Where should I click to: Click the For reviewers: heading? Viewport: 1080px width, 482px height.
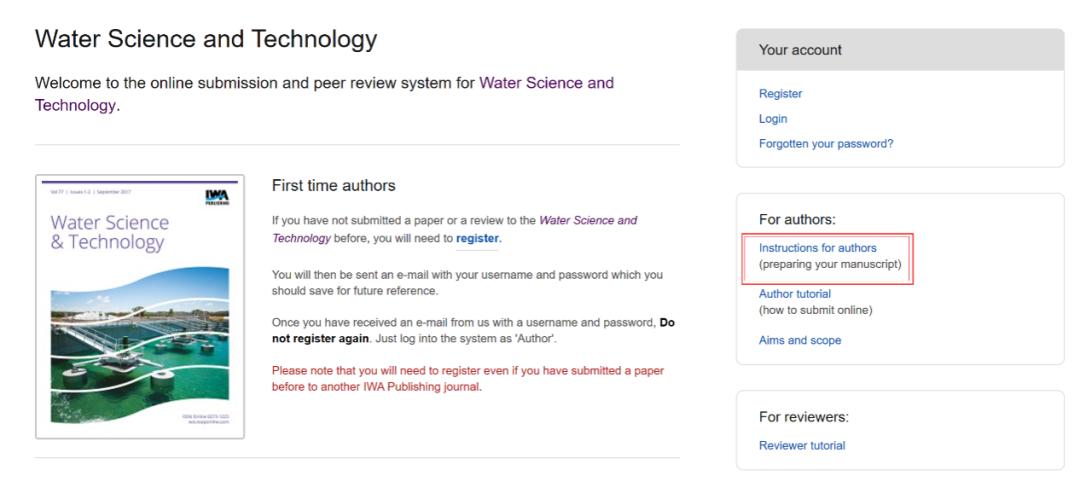click(x=803, y=417)
